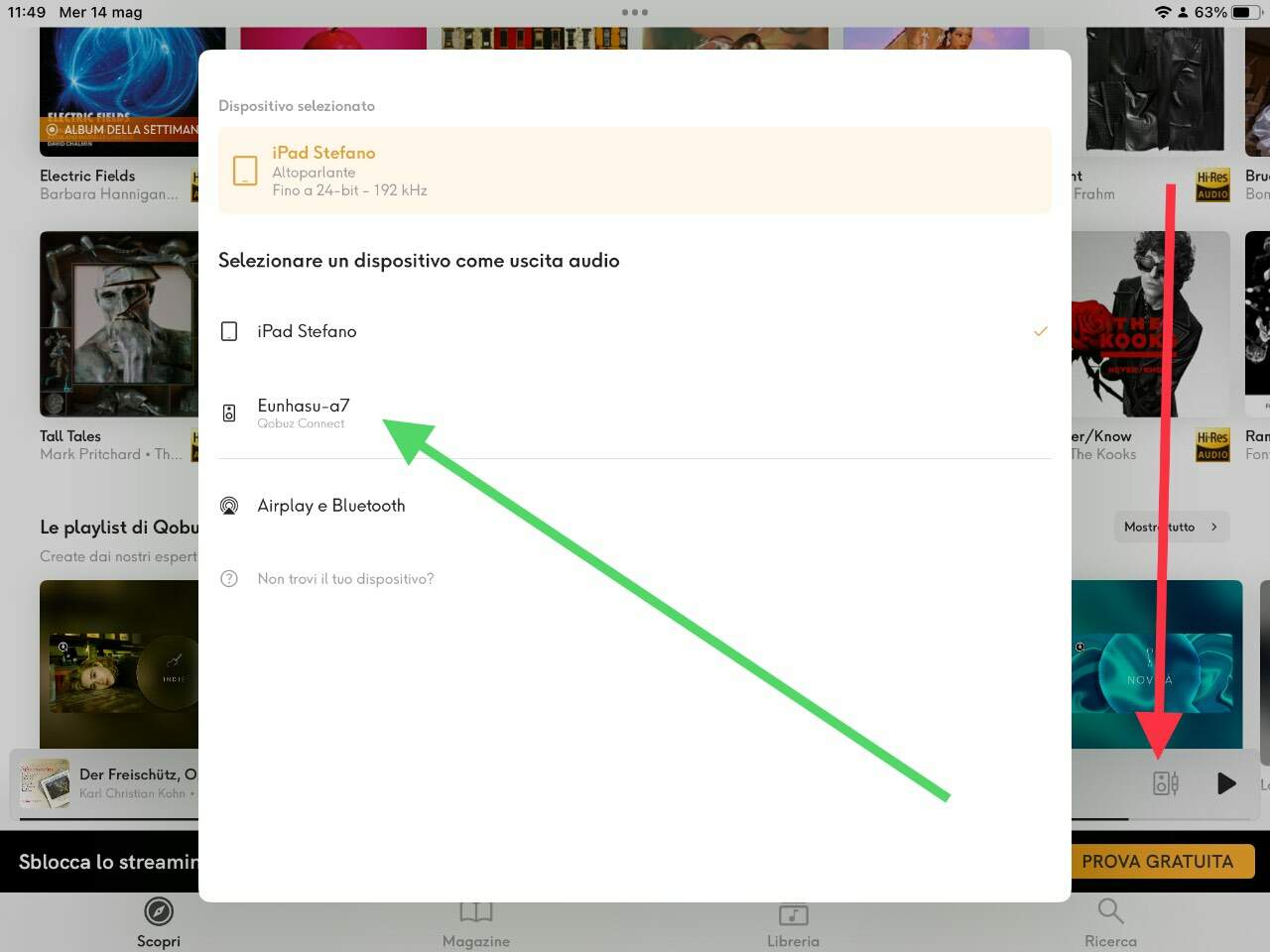
Task: Click the question mark help icon
Action: tap(229, 579)
